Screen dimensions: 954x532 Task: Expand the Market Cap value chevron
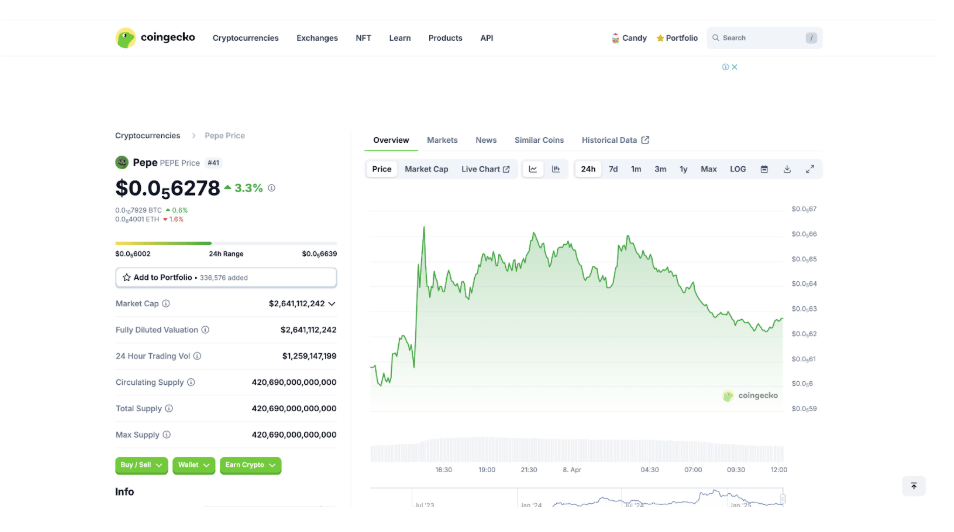(x=332, y=303)
